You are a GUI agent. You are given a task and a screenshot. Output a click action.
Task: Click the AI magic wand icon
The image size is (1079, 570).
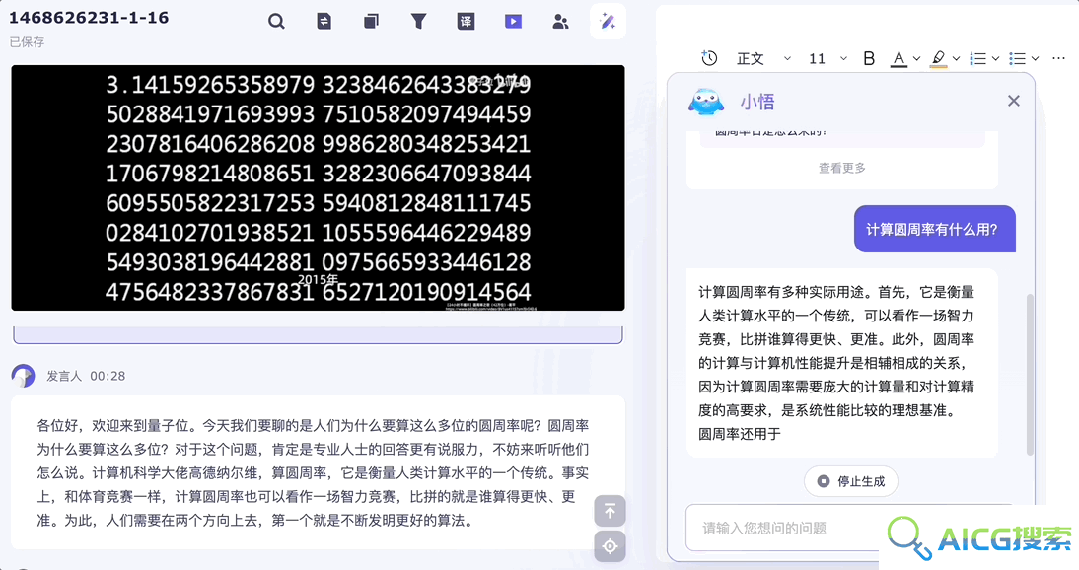608,21
